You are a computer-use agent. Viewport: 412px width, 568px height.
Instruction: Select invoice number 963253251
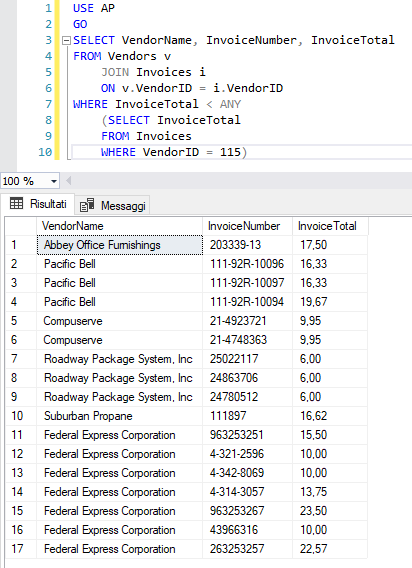pos(247,435)
